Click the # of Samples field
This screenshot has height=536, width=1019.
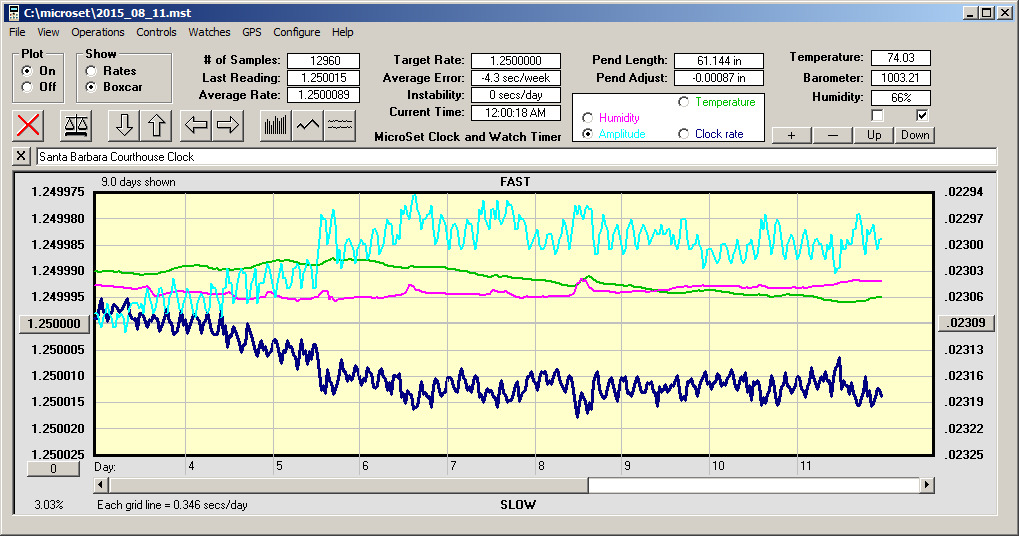click(x=324, y=60)
